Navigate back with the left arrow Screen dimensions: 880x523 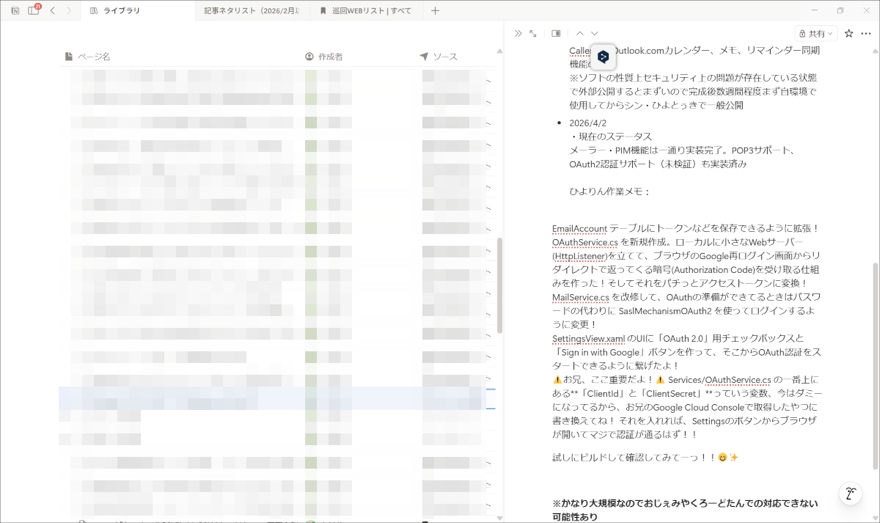[x=53, y=11]
